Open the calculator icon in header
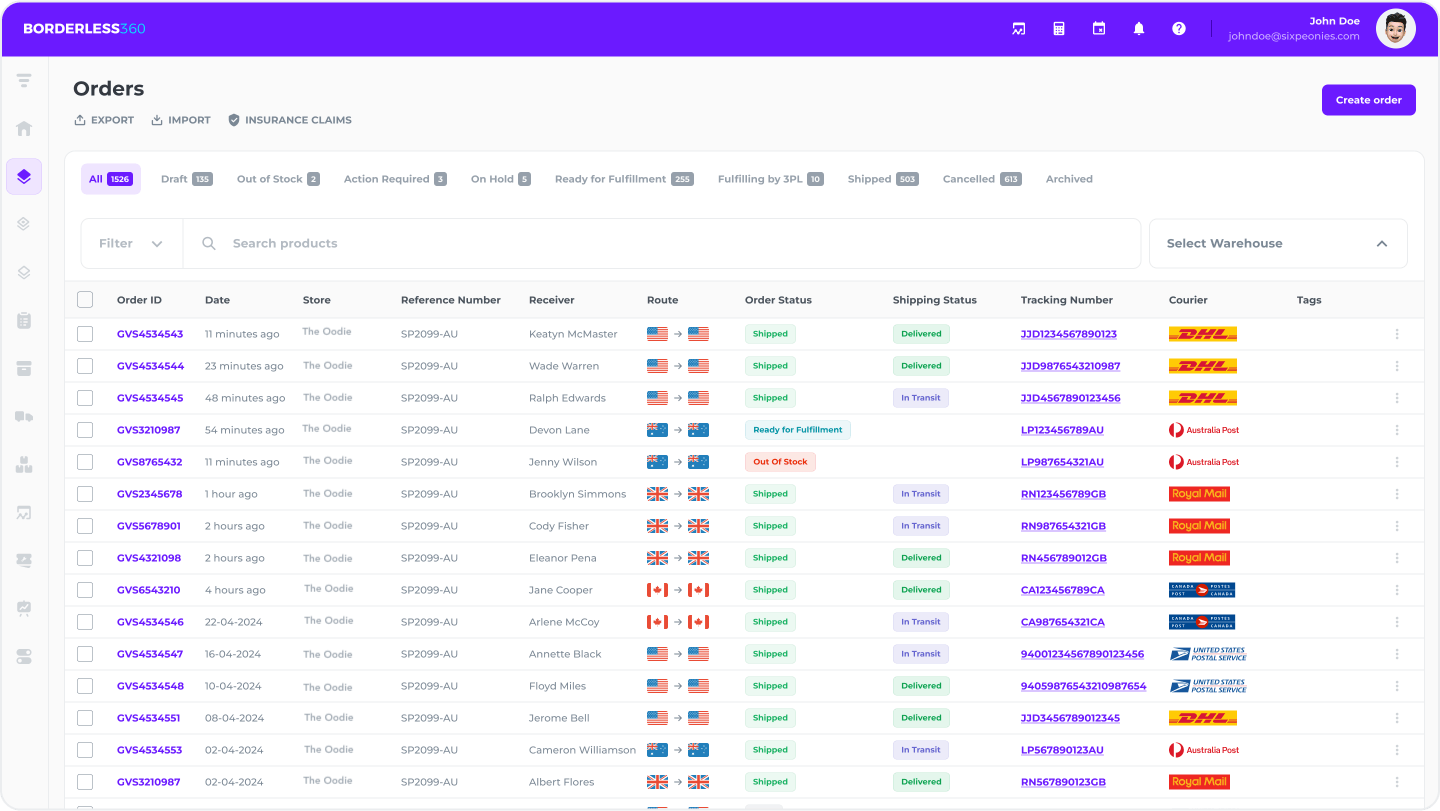The height and width of the screenshot is (811, 1440). (1059, 29)
